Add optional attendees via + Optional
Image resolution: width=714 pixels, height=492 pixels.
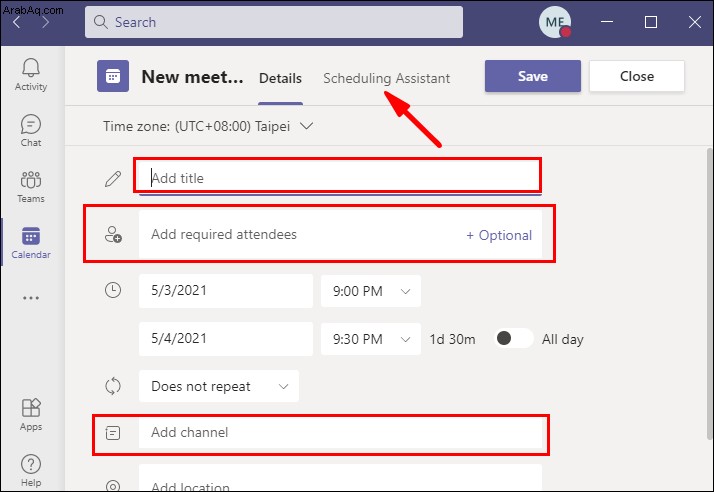499,235
